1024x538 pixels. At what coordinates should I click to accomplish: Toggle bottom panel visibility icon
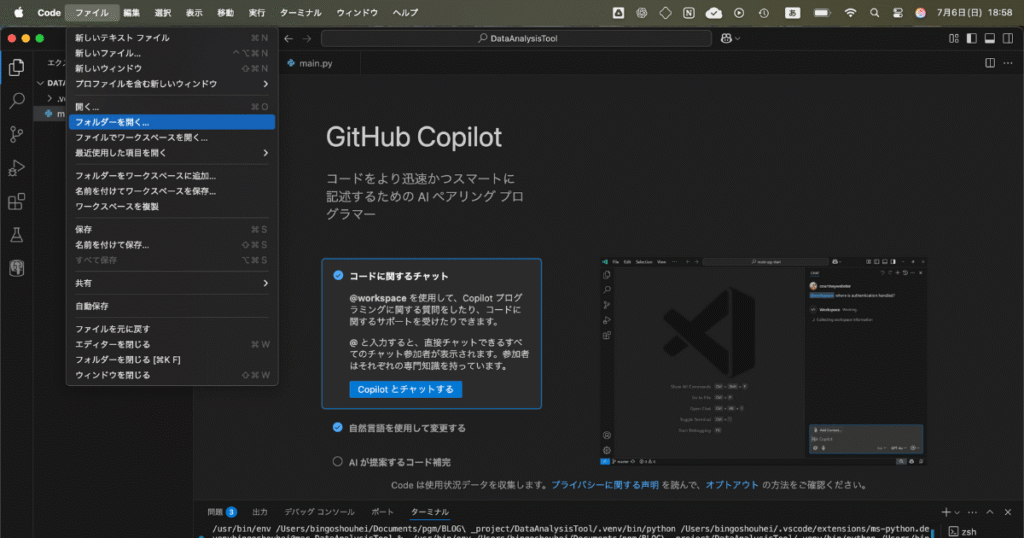coord(990,39)
